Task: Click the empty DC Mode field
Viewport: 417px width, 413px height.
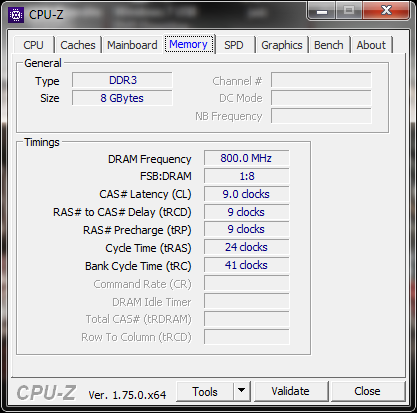Action: tap(321, 98)
